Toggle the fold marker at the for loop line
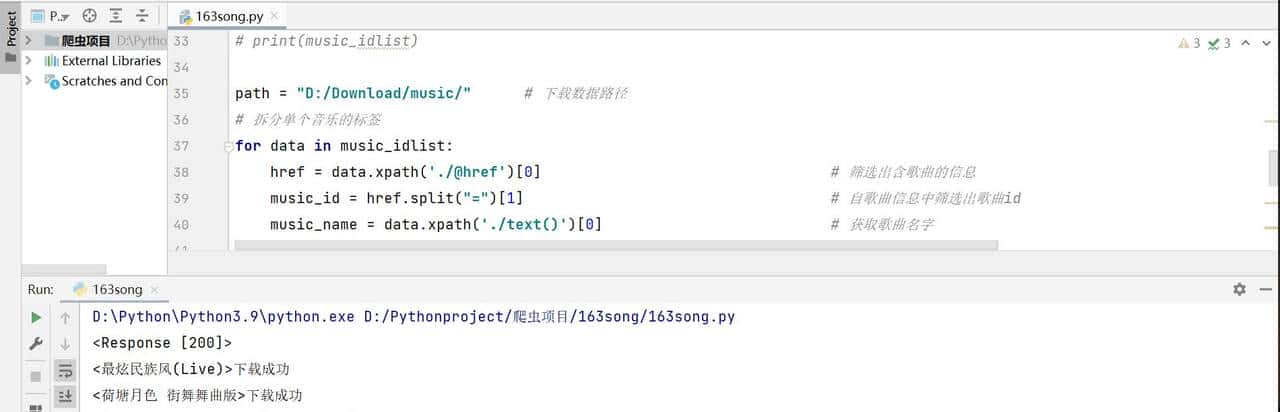The width and height of the screenshot is (1280, 412). (x=227, y=146)
